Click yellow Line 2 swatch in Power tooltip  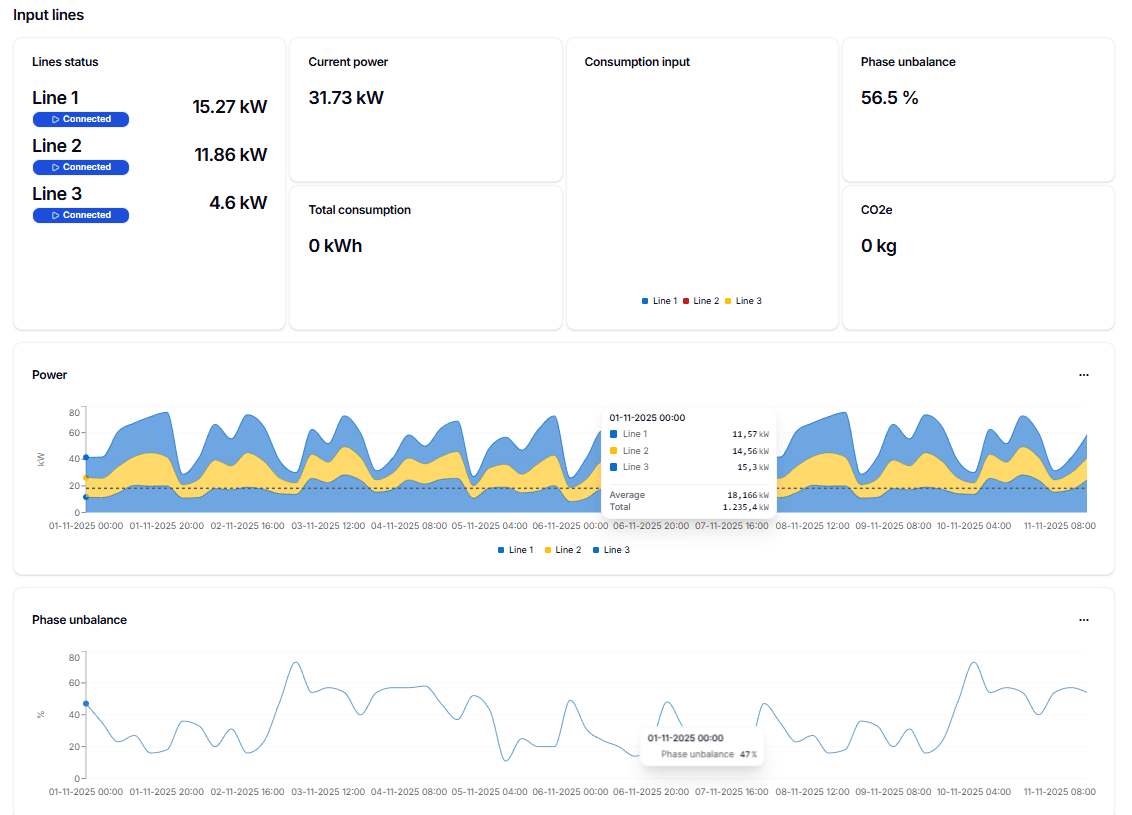tap(613, 451)
